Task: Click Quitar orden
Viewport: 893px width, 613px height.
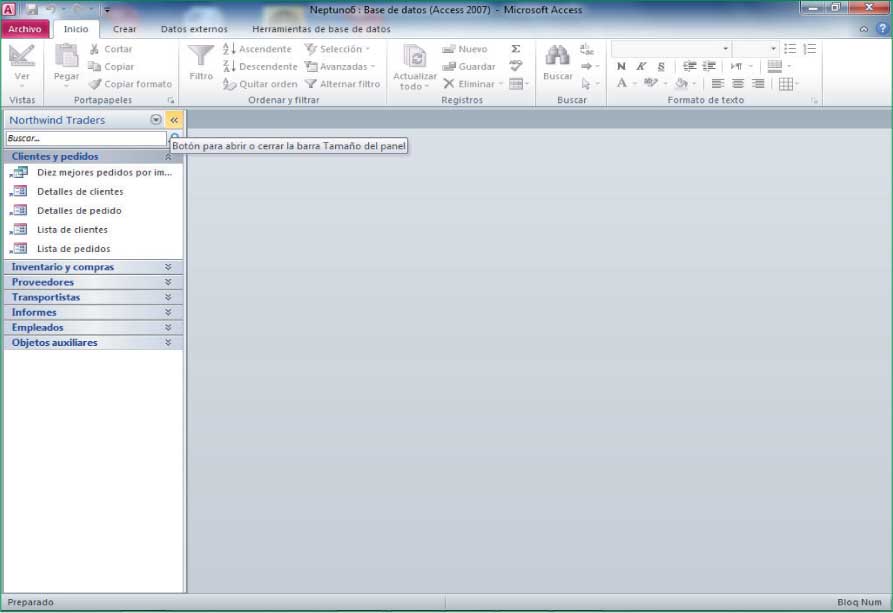Action: 260,84
